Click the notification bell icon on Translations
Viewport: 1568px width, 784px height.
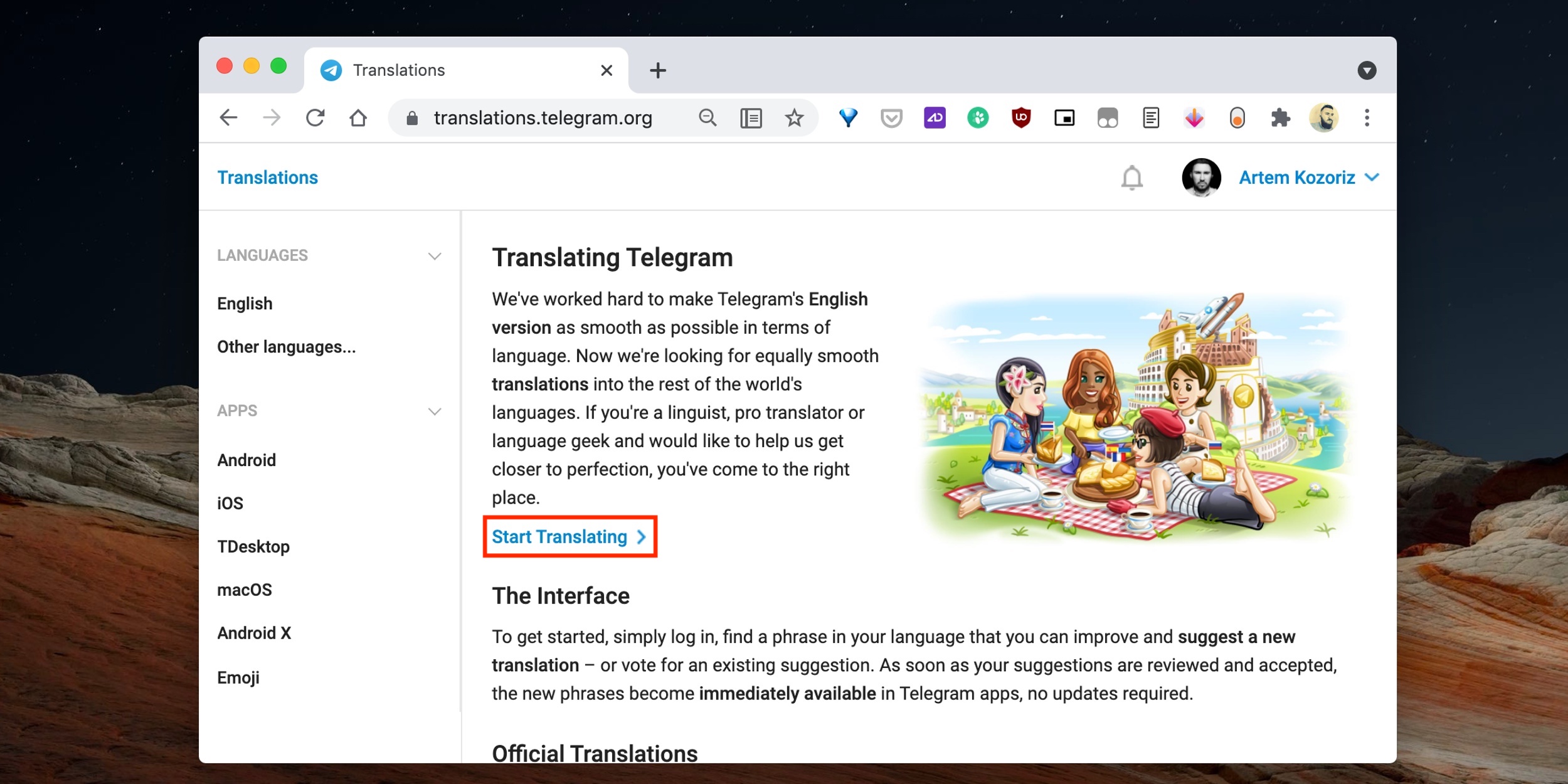click(x=1131, y=177)
